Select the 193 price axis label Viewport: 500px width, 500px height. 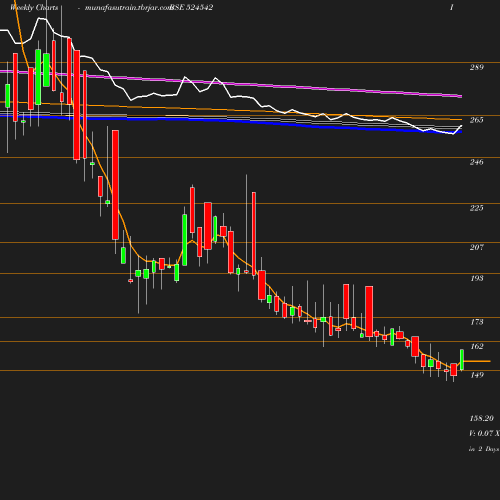[477, 278]
